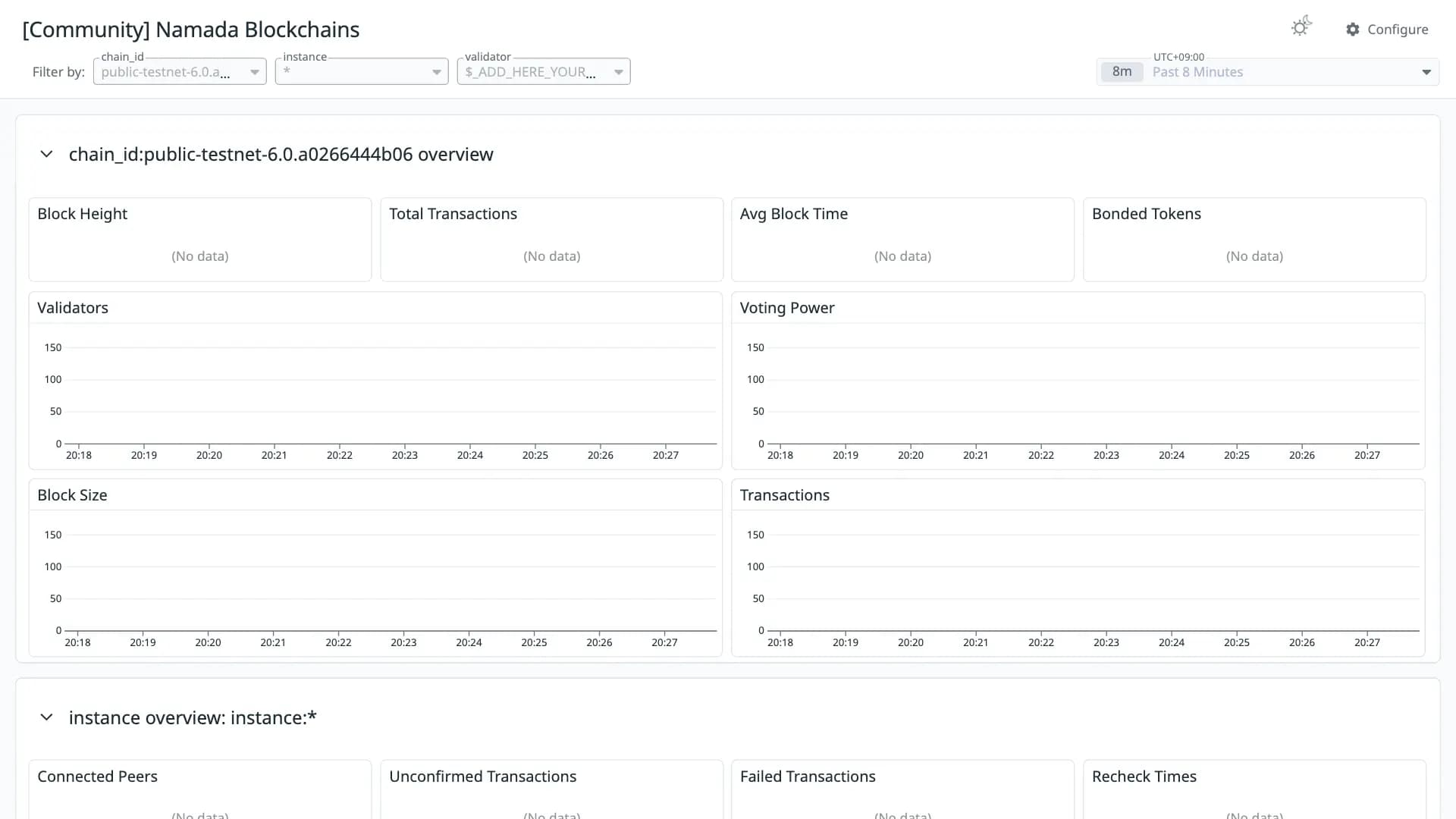This screenshot has height=819, width=1456.
Task: Click the No data text under Bonded Tokens
Action: point(1254,257)
